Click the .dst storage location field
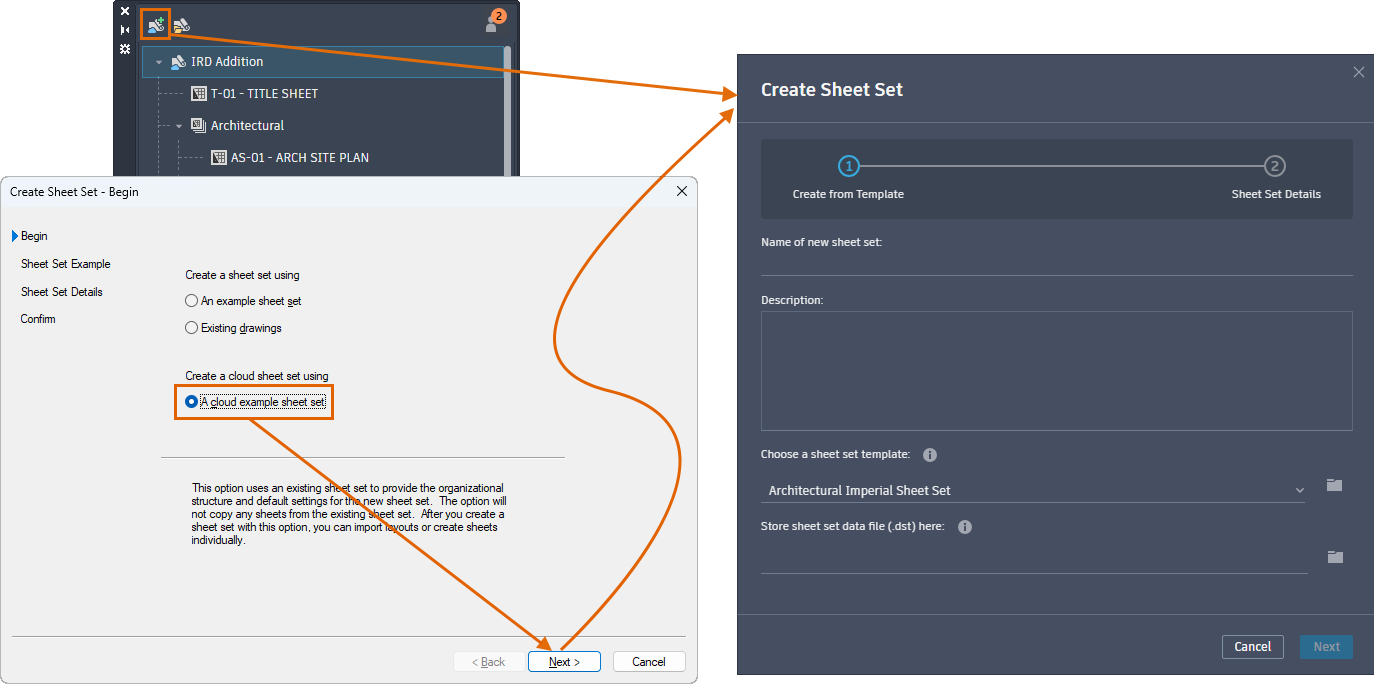Viewport: 1374px width, 684px height. [x=1034, y=561]
